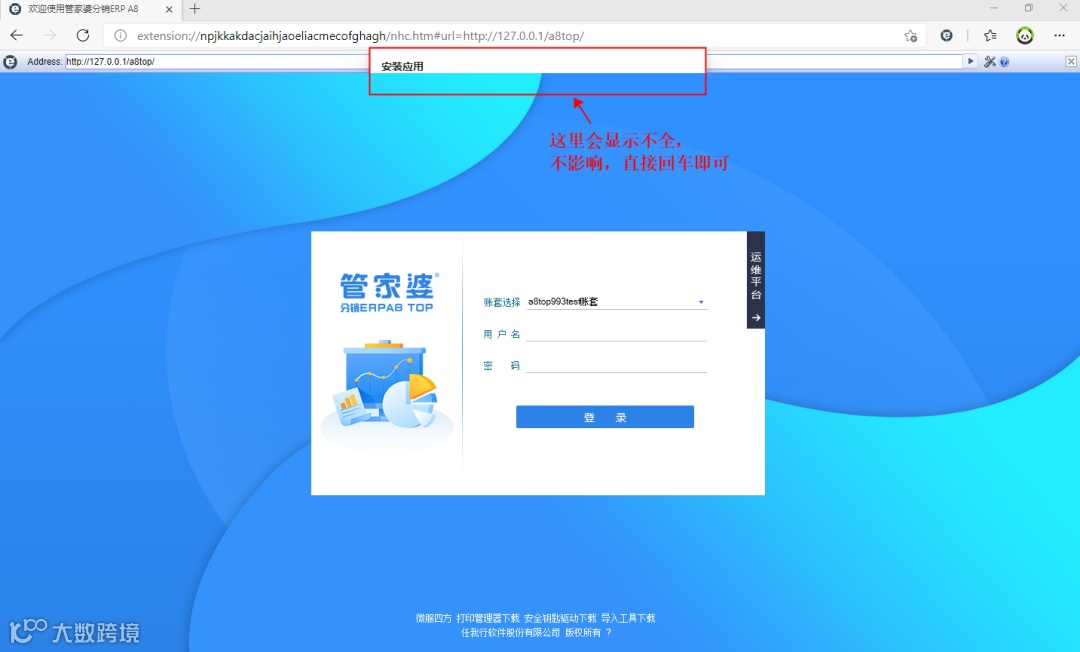The image size is (1080, 652).
Task: Open browser settings and more menu
Action: (x=1059, y=35)
